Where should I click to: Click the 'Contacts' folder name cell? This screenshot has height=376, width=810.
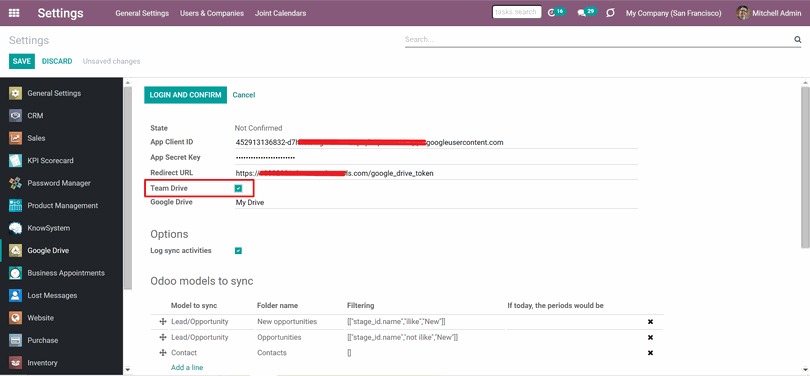click(272, 353)
